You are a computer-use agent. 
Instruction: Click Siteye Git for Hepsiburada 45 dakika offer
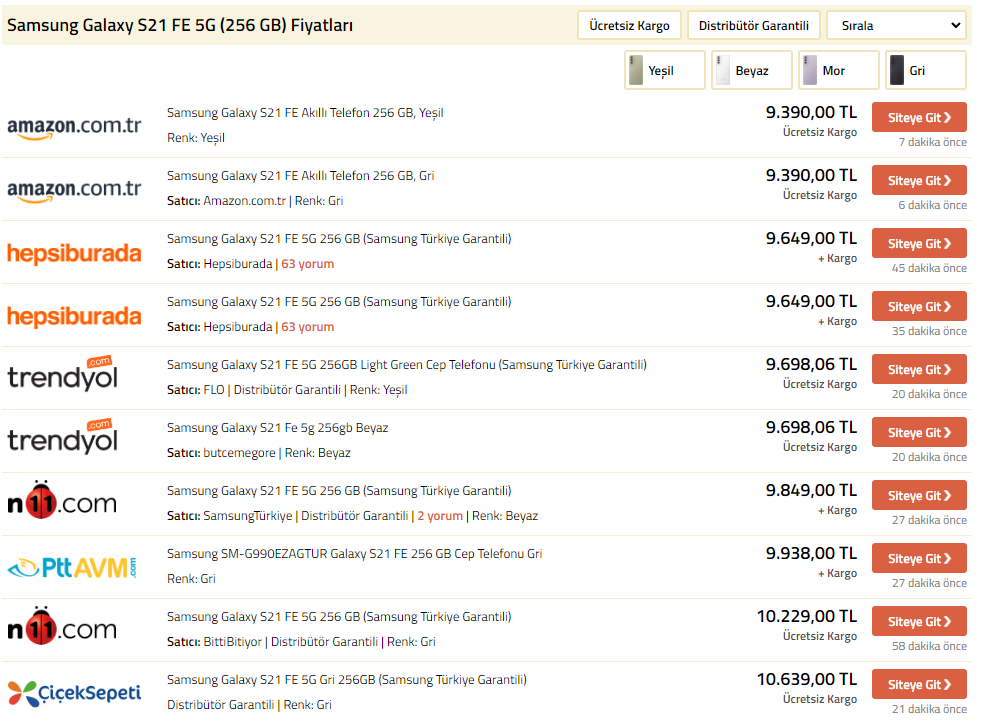point(919,244)
